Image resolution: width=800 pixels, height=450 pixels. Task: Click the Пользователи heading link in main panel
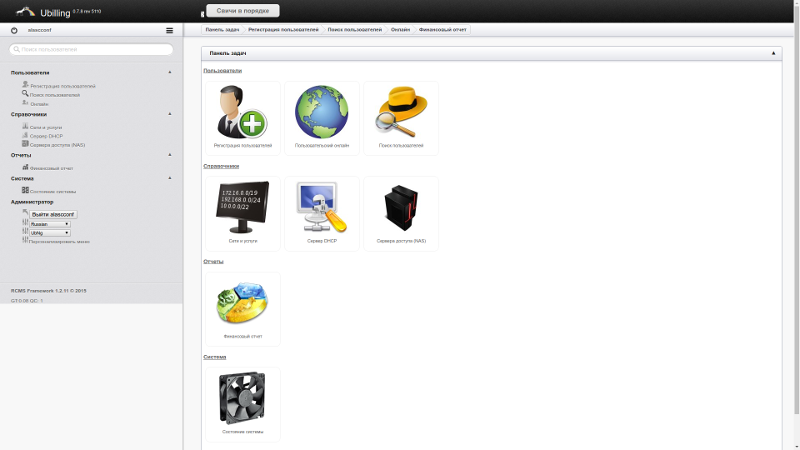pyautogui.click(x=222, y=70)
